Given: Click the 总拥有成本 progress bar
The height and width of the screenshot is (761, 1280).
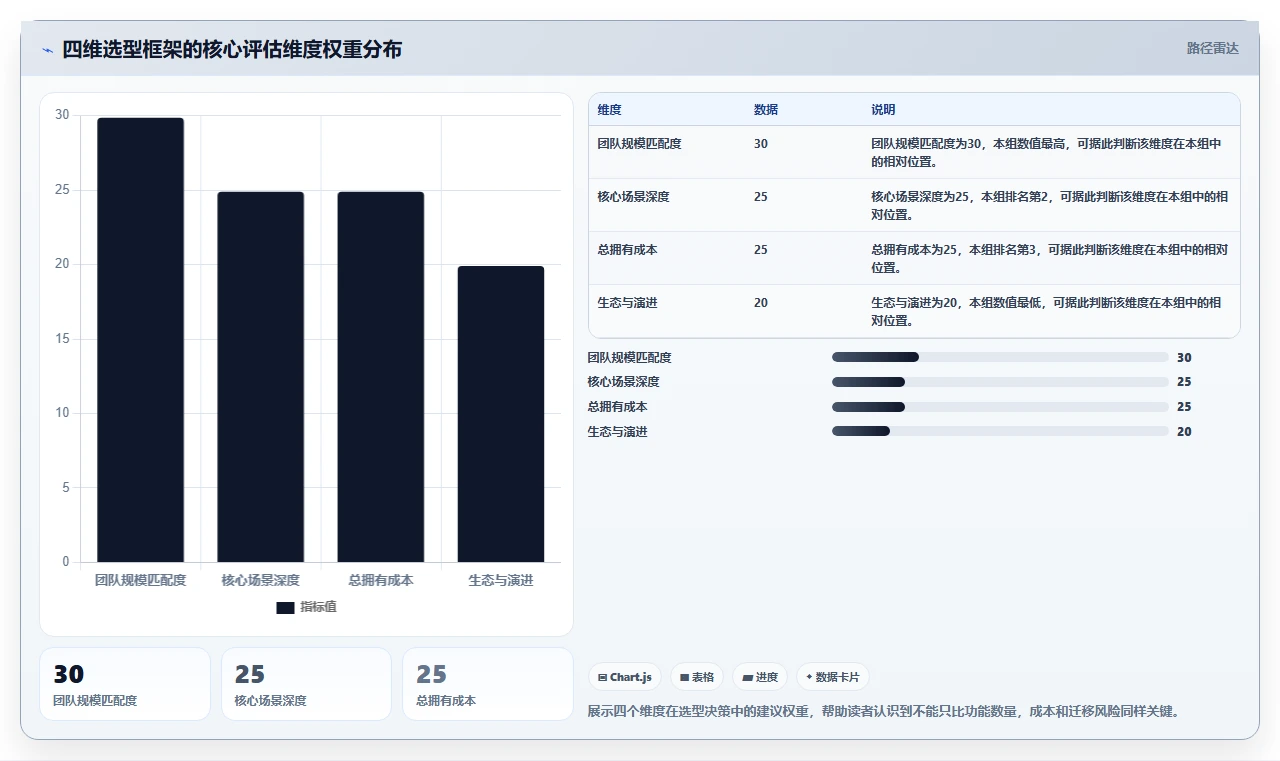Looking at the screenshot, I should (1000, 407).
